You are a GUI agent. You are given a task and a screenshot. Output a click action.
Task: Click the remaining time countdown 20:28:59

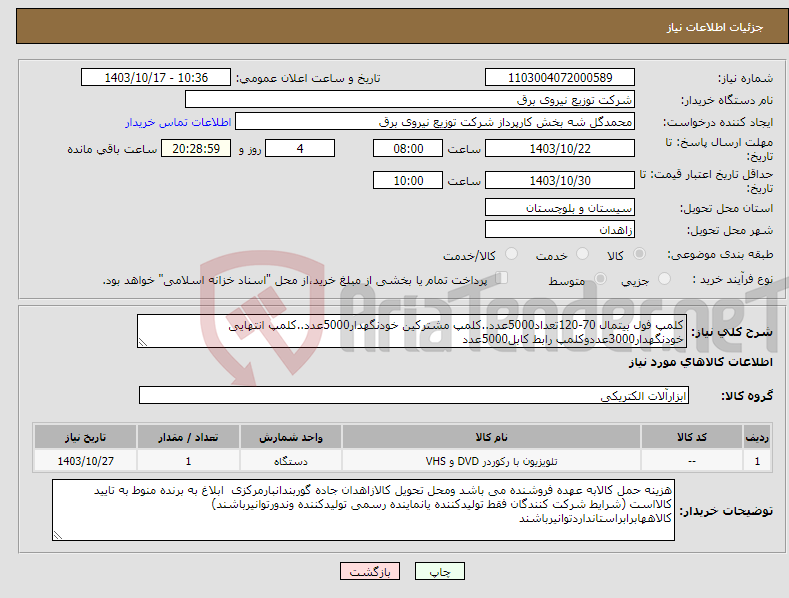coord(196,148)
